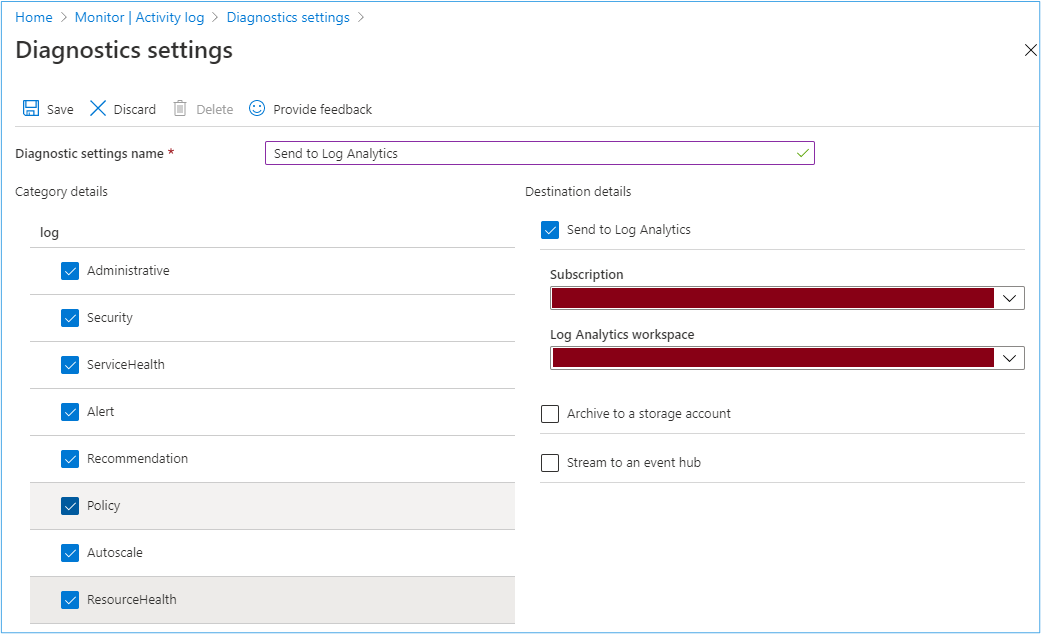Open the Log Analytics workspace dropdown
The image size is (1041, 634).
point(1009,358)
